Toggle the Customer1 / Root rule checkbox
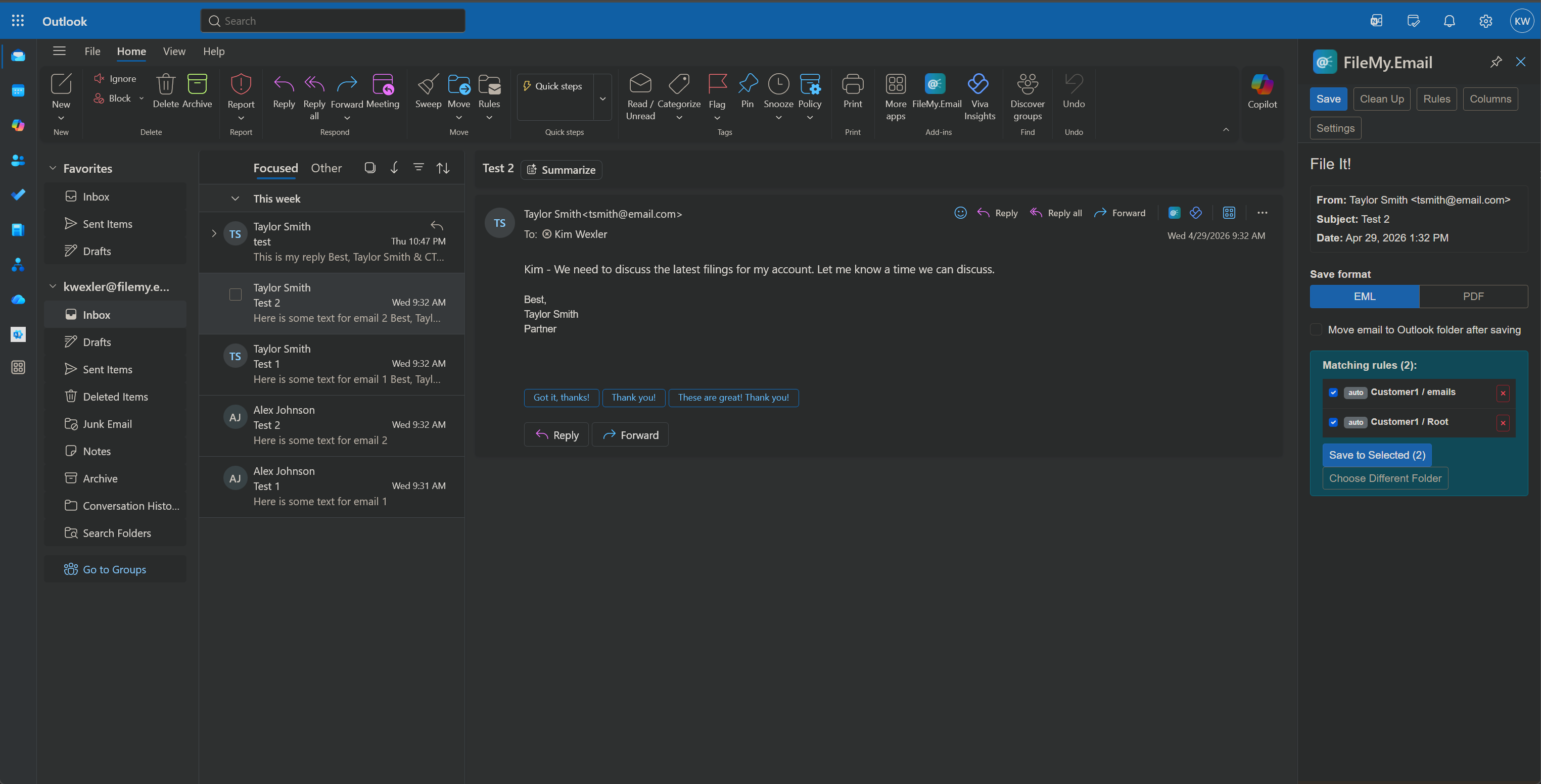The image size is (1541, 784). [x=1333, y=422]
